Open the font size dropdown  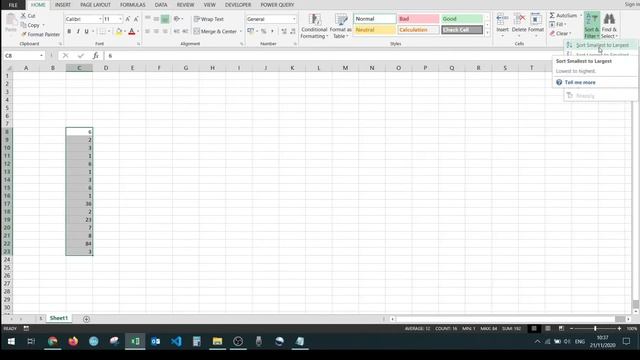[120, 19]
